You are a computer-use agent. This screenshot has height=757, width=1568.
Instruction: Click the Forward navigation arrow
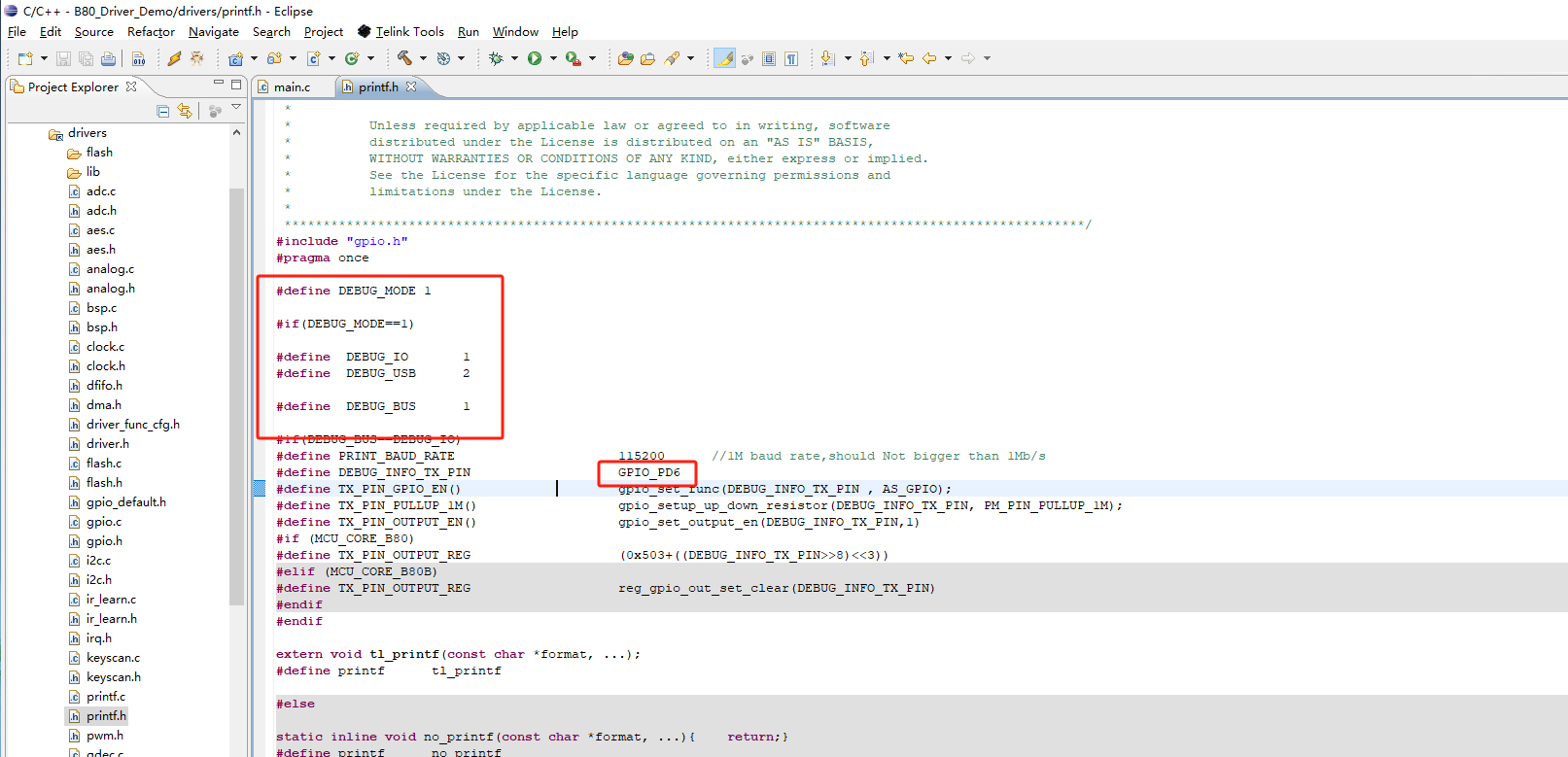pyautogui.click(x=968, y=58)
